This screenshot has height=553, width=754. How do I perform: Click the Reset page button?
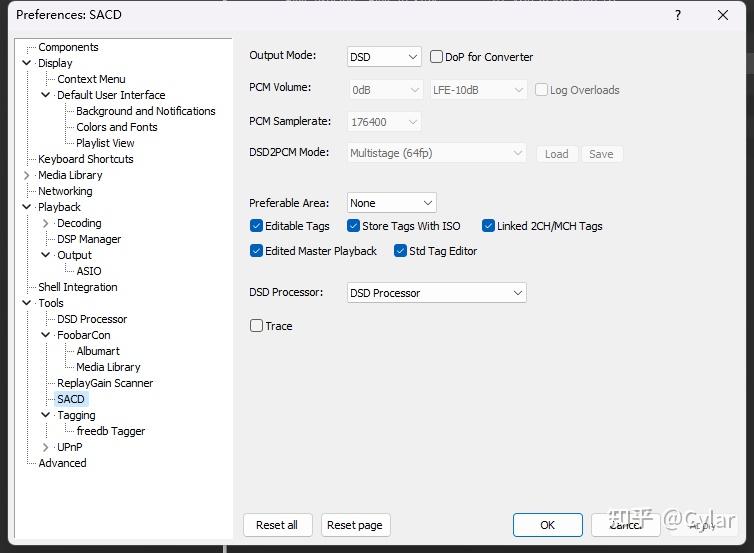pos(355,525)
